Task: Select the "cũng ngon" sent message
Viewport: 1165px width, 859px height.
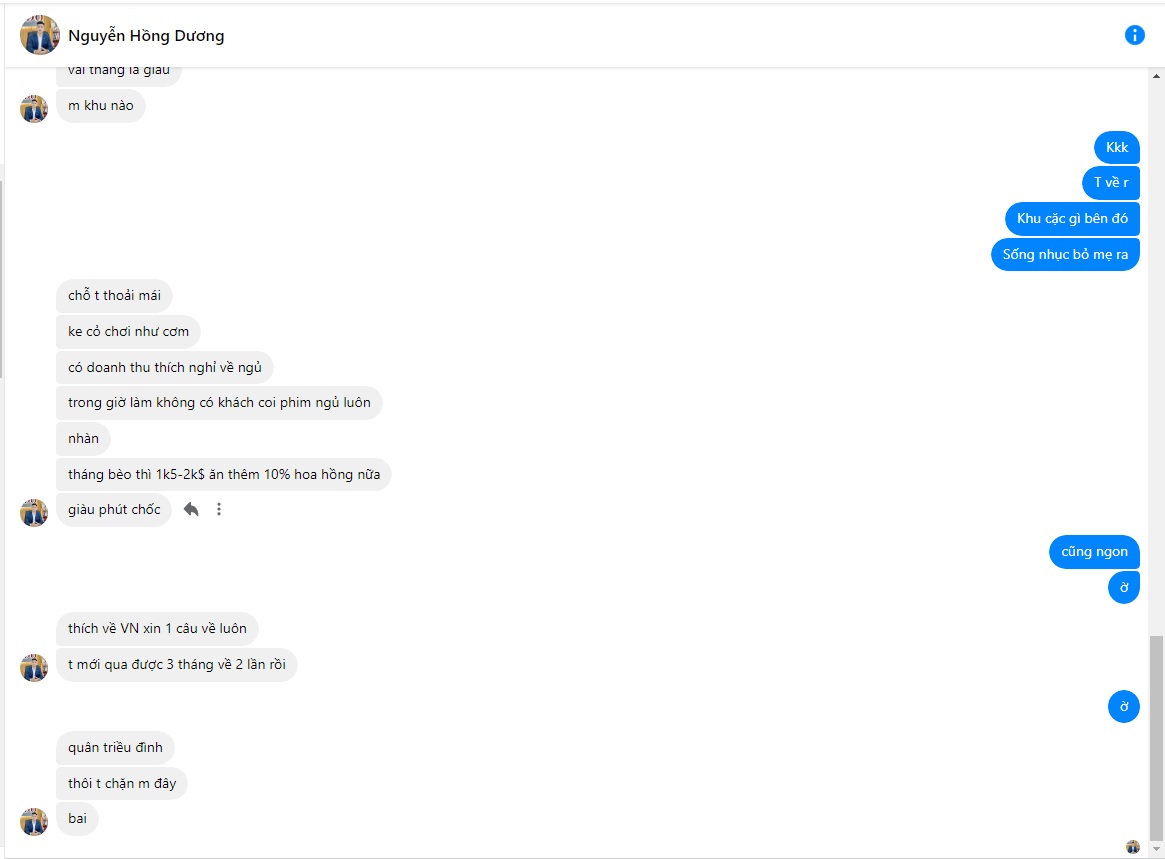Action: pos(1094,551)
